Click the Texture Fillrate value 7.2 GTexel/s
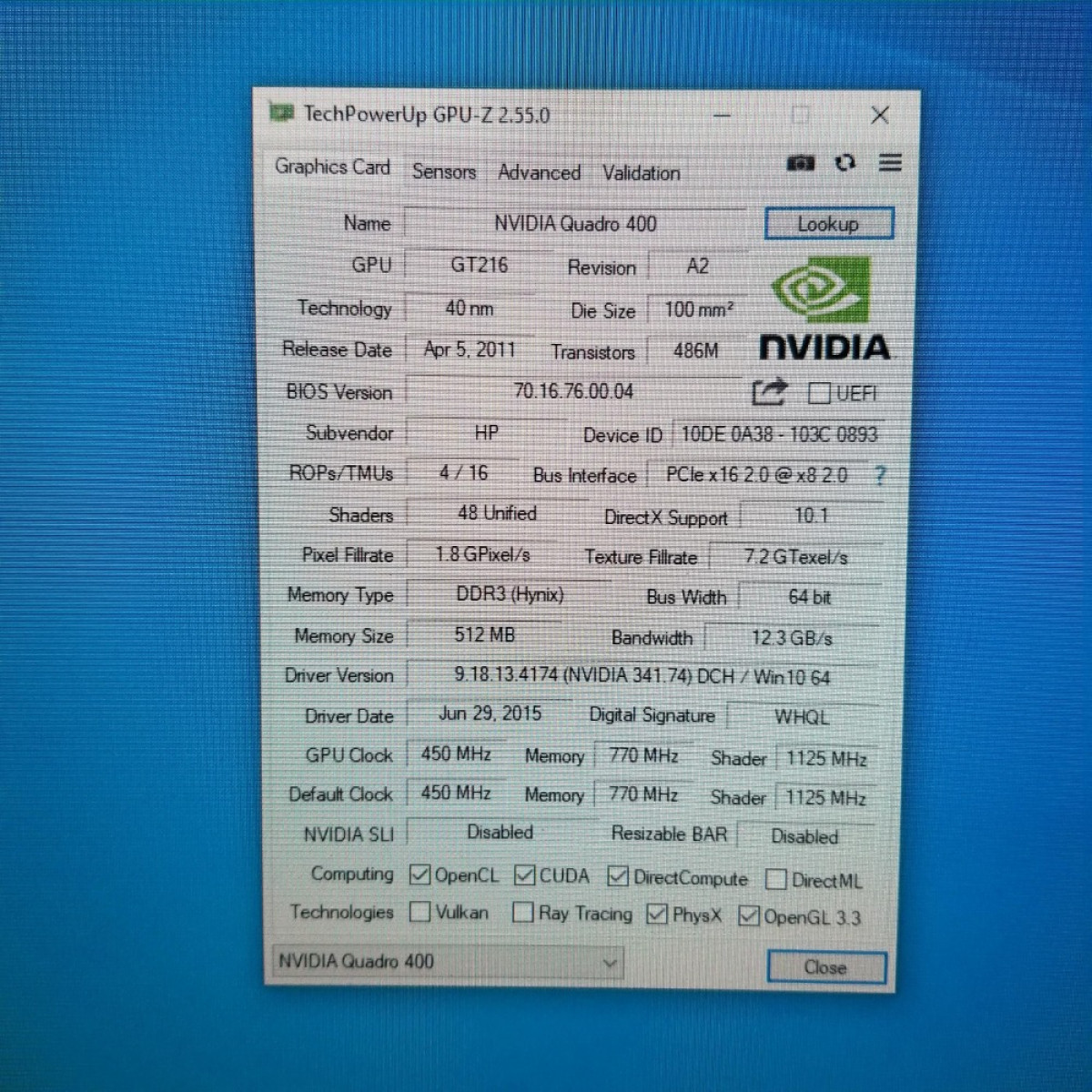Screen dimensions: 1092x1092 pyautogui.click(x=795, y=557)
